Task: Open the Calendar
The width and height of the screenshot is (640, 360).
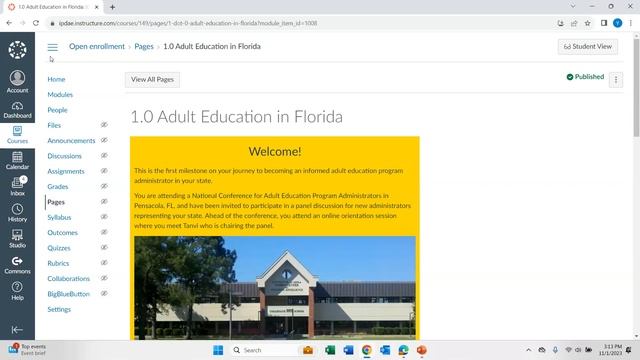Action: pos(17,160)
